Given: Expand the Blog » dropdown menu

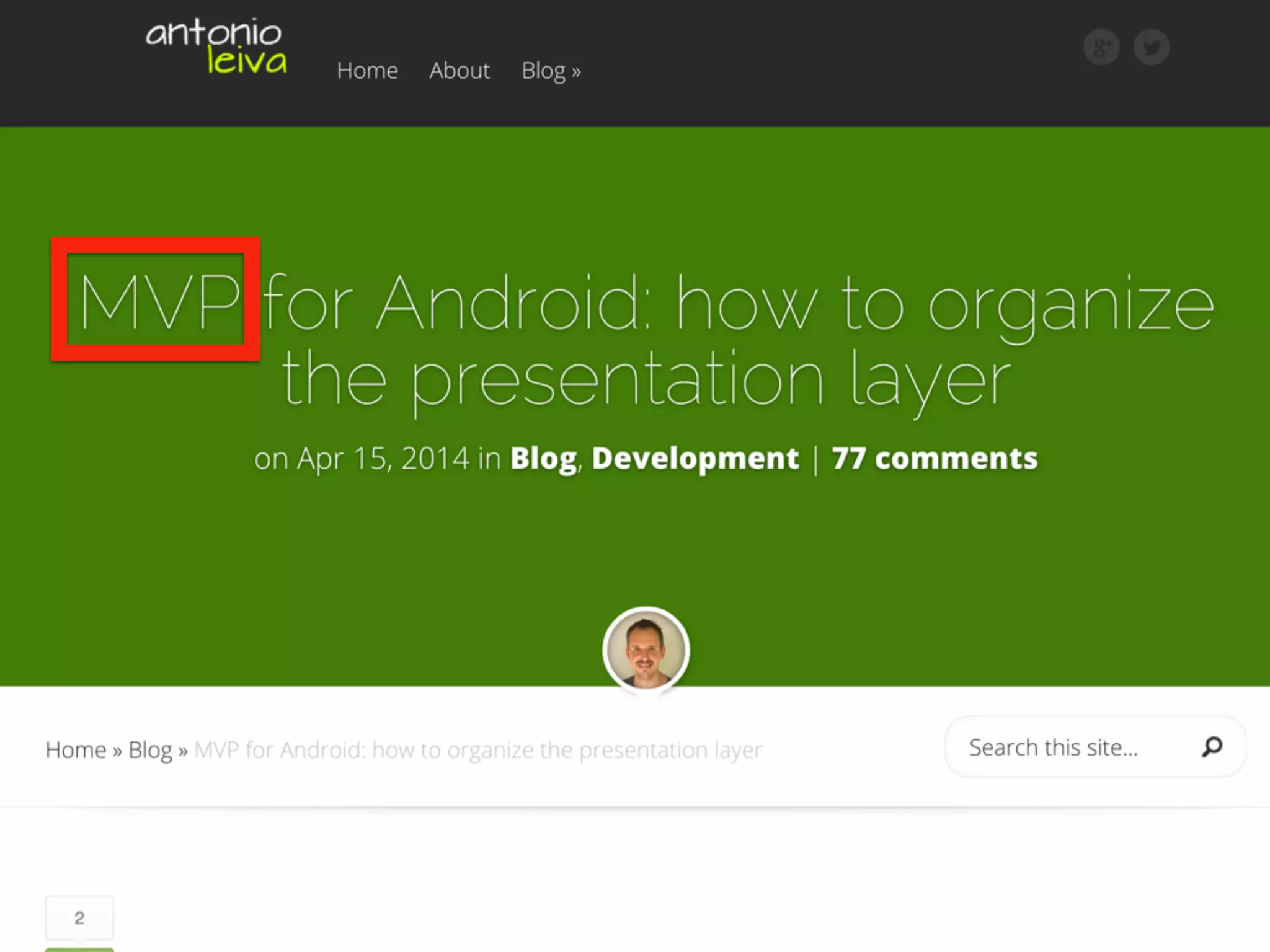Looking at the screenshot, I should click(551, 71).
